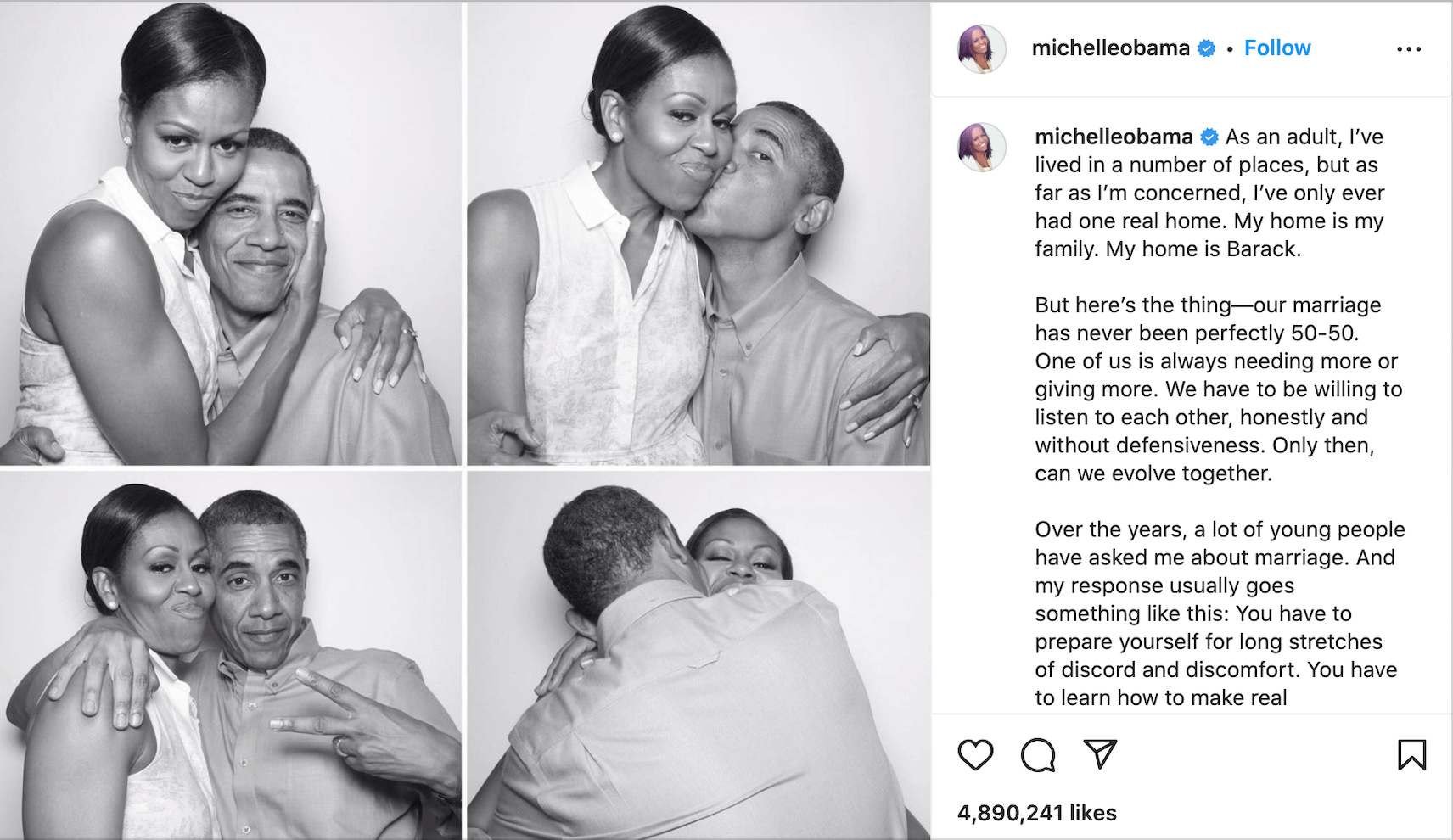Image resolution: width=1453 pixels, height=840 pixels.
Task: Click caption paragraph starting 'But here's the thing'
Action: [1214, 389]
